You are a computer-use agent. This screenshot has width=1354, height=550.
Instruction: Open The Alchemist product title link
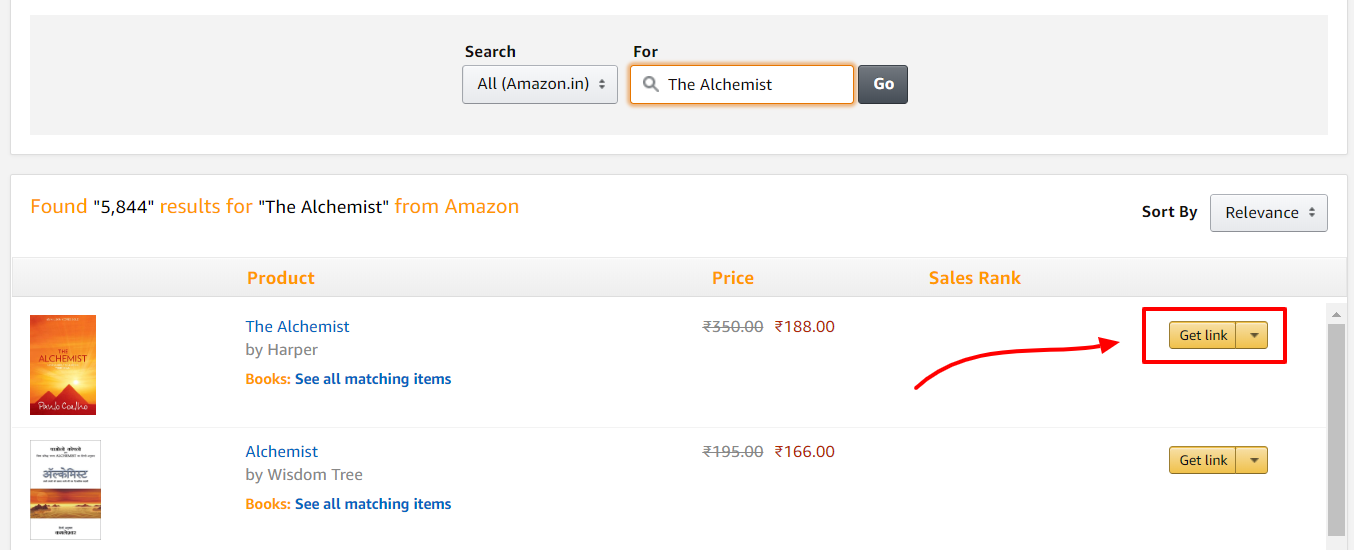pyautogui.click(x=297, y=326)
